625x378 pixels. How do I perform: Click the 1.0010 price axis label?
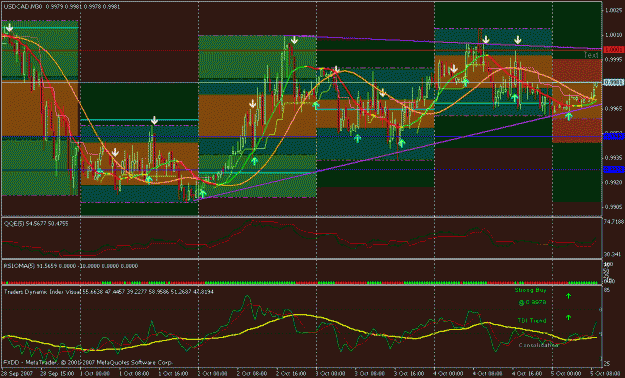(x=614, y=35)
